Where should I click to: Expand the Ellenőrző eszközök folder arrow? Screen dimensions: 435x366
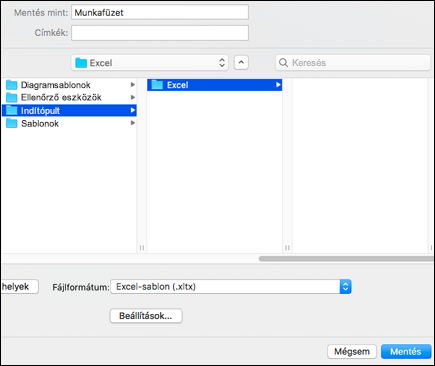click(133, 97)
